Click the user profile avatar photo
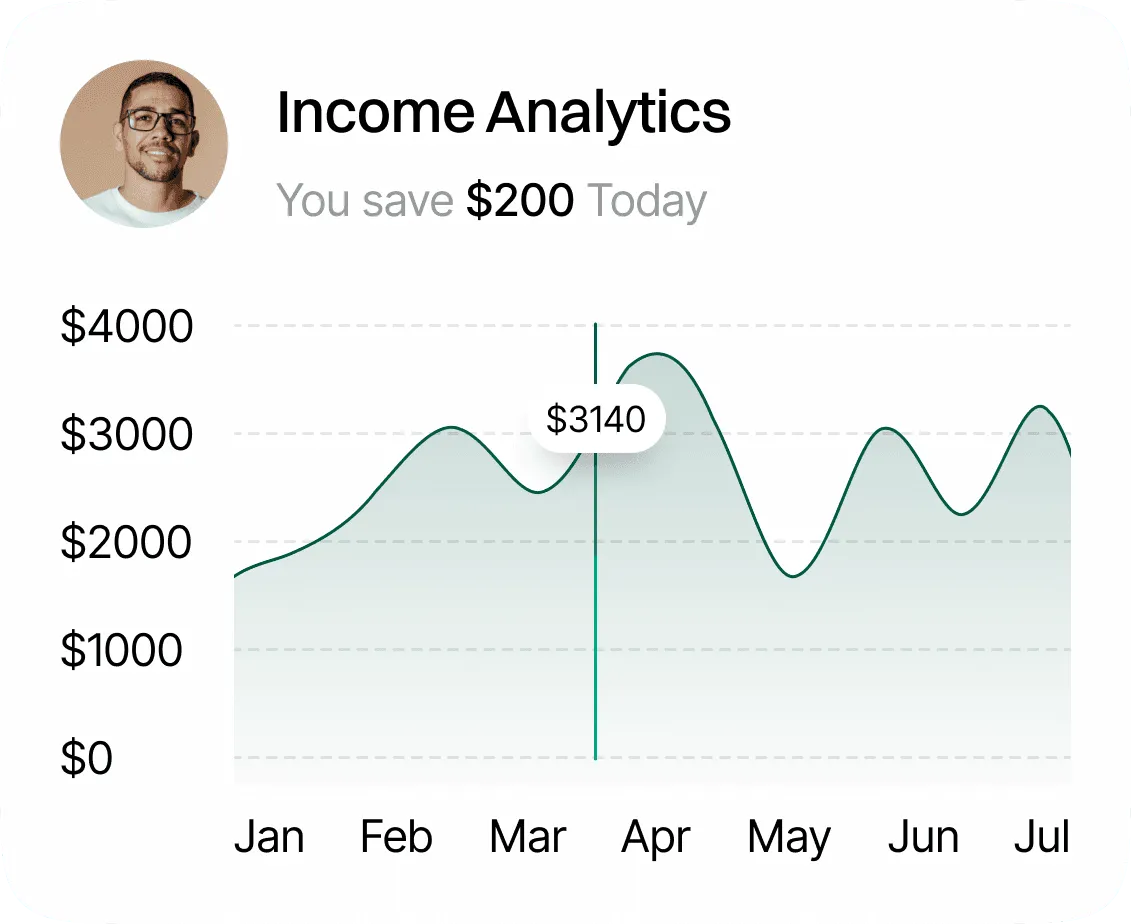This screenshot has height=924, width=1131. pos(144,143)
